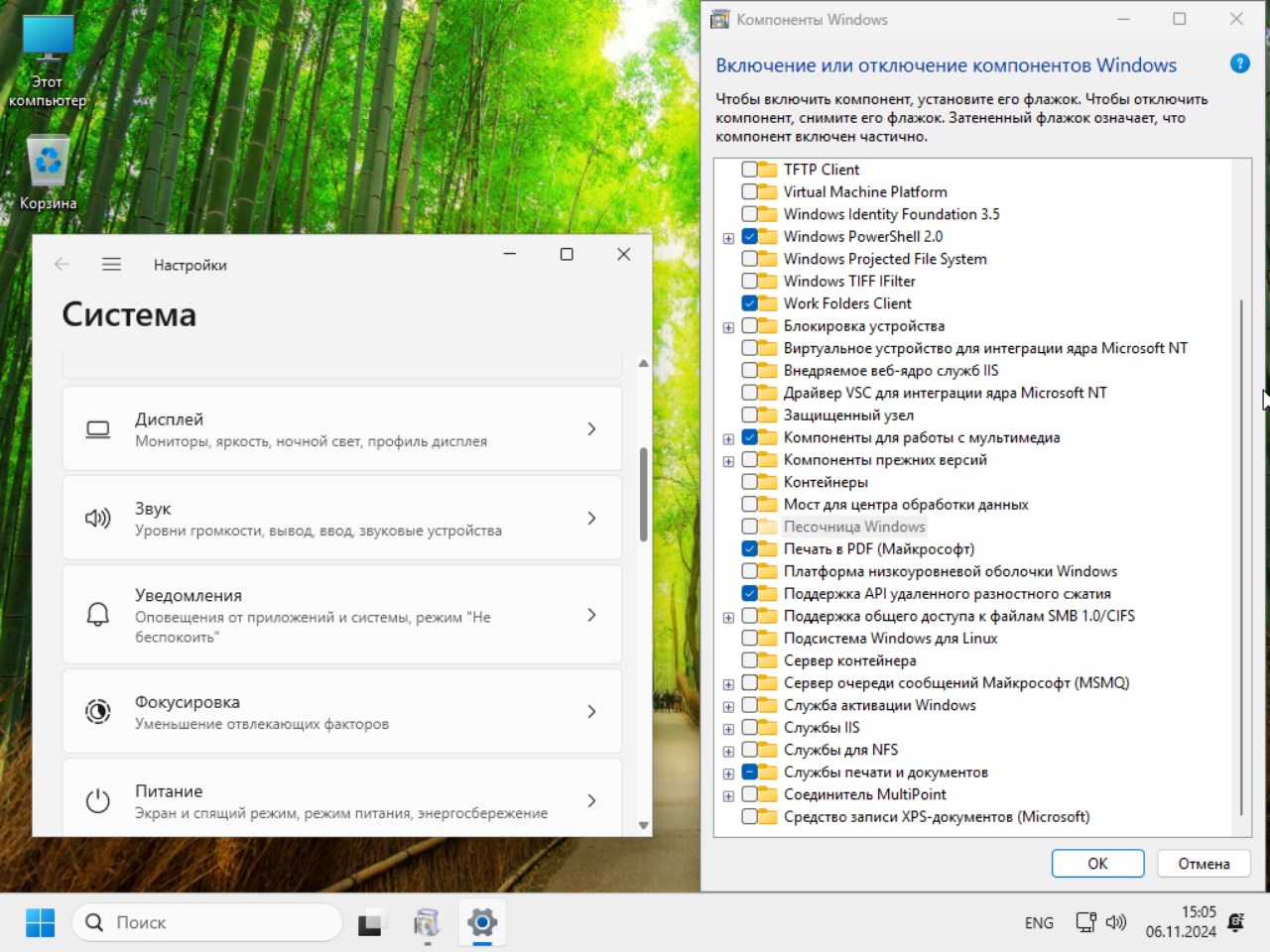This screenshot has height=952, width=1270.
Task: Click the help icon in Windows Components
Action: tap(1240, 63)
